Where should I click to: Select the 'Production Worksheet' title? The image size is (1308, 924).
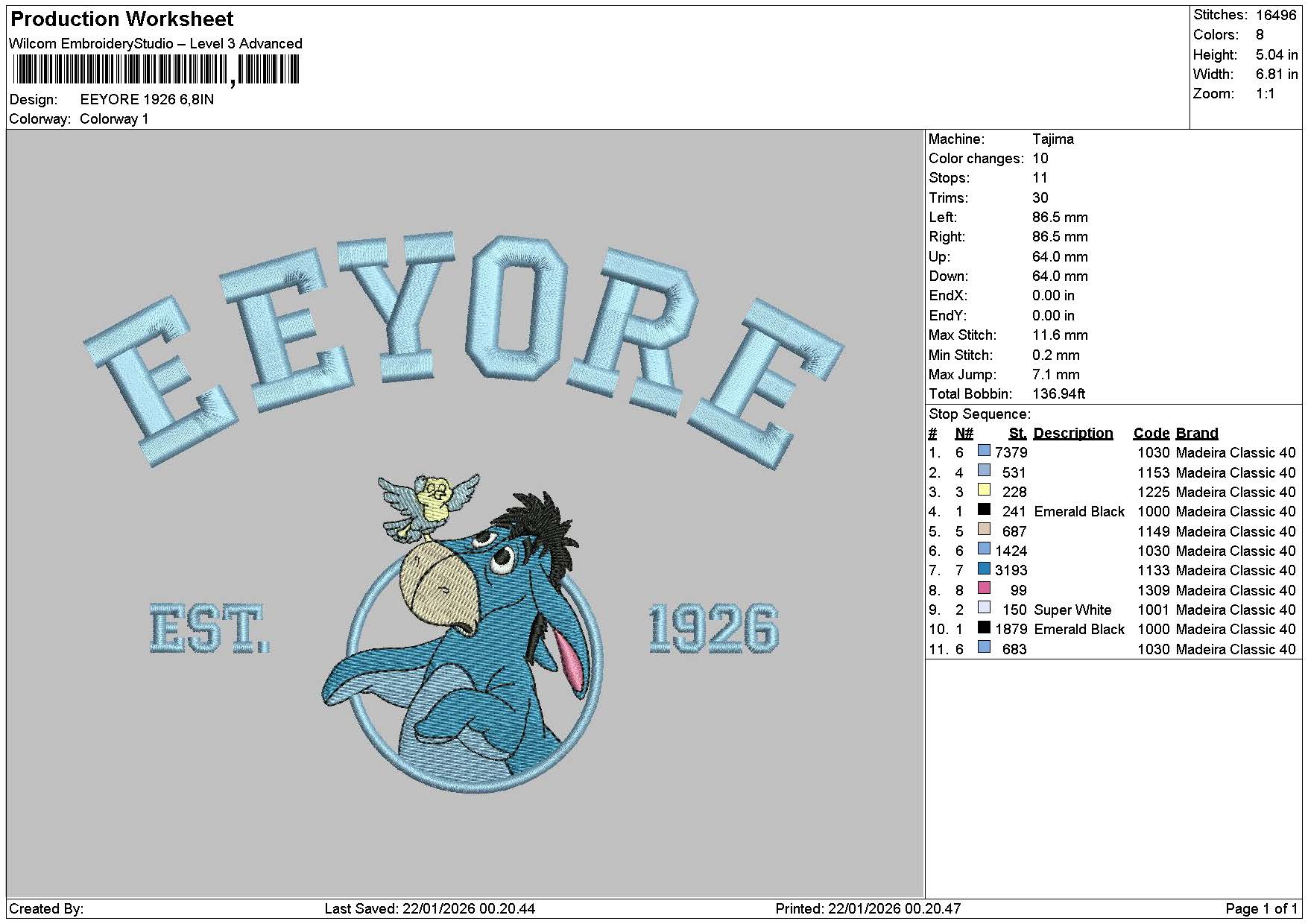[x=122, y=19]
